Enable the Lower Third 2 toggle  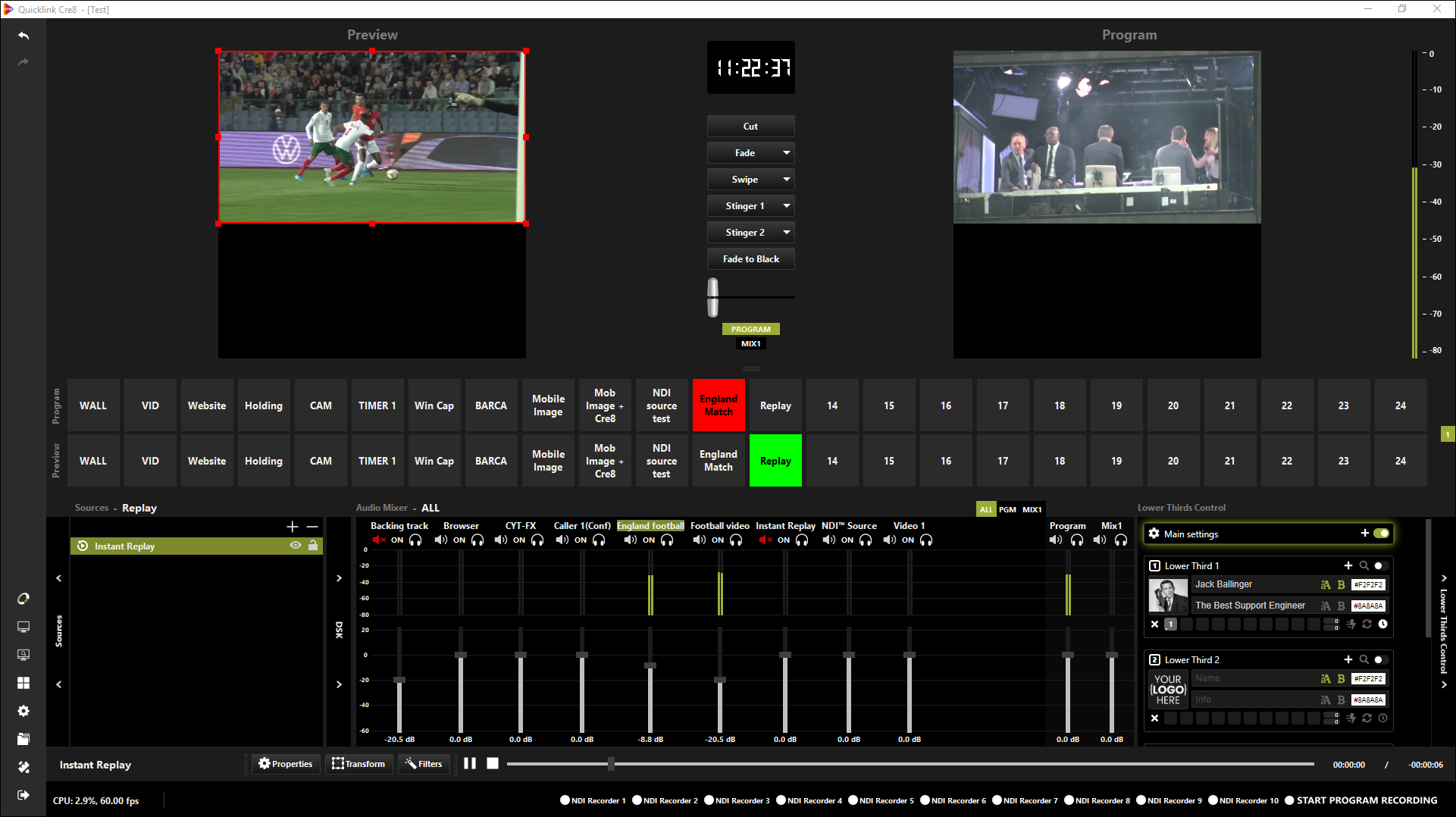point(1380,660)
